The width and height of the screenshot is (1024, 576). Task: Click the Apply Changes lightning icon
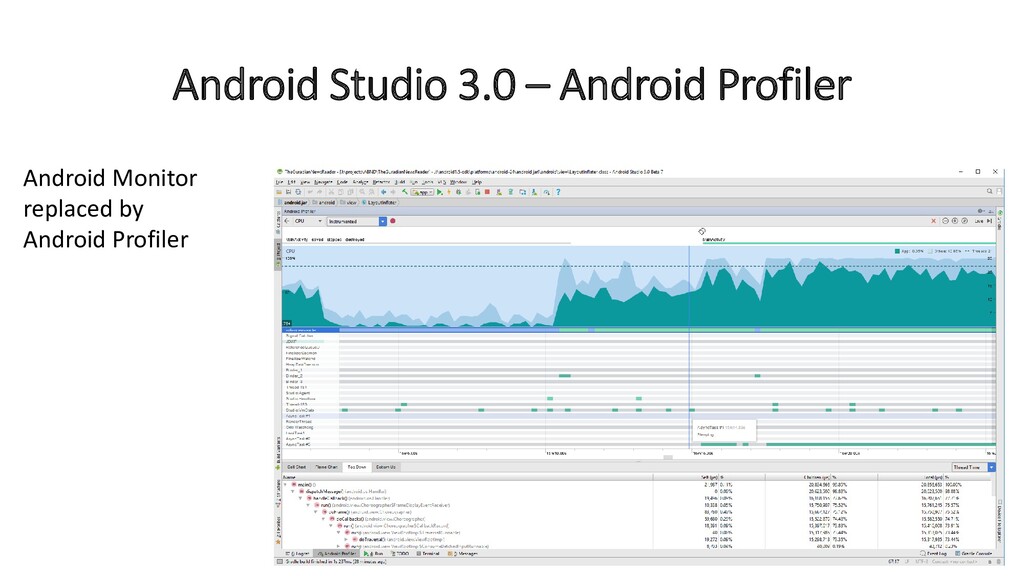[449, 192]
